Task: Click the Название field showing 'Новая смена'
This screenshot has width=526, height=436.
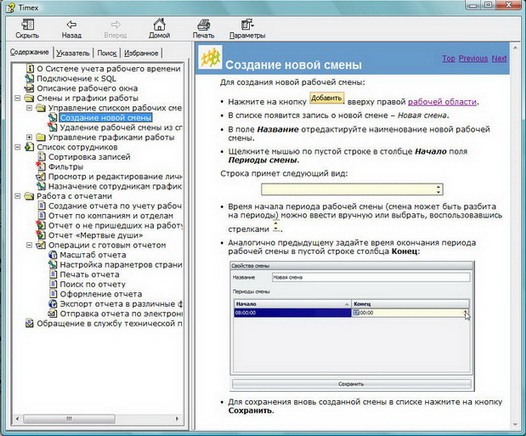Action: coord(371,277)
